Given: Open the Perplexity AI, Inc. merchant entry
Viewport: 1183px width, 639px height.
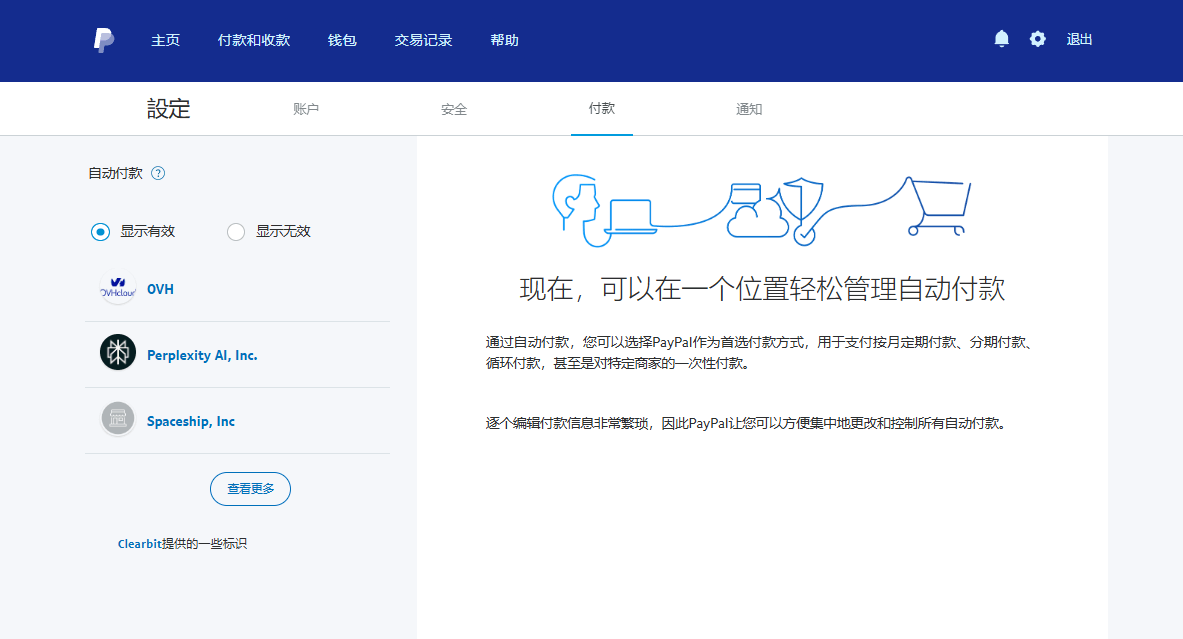Looking at the screenshot, I should (202, 355).
